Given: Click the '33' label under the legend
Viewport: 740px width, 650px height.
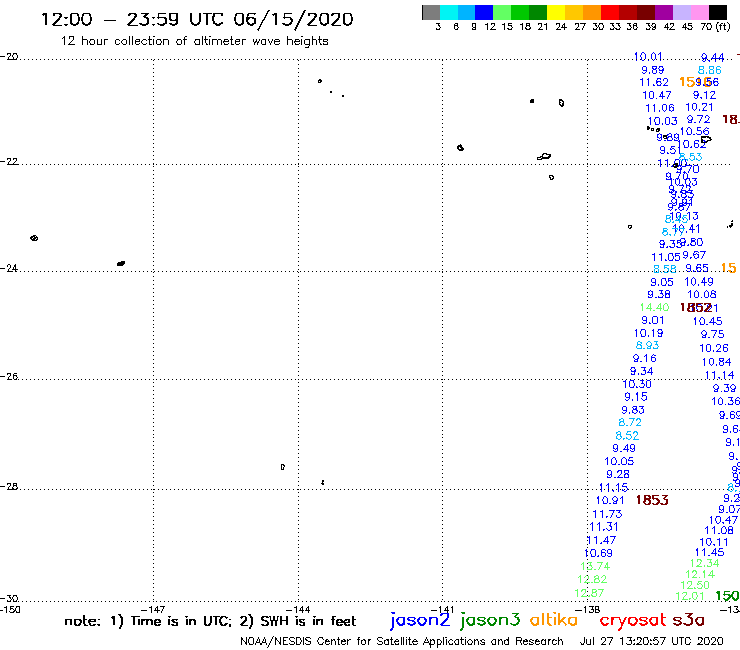Looking at the screenshot, I should coord(615,27).
